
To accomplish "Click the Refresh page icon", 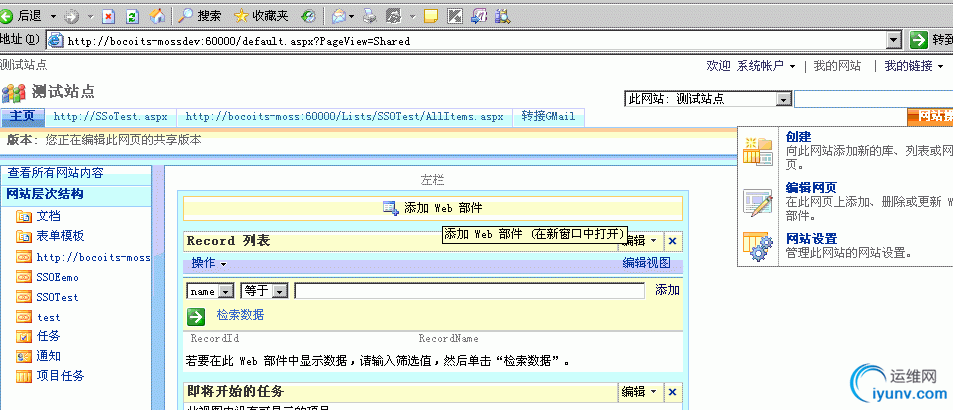I will click(132, 16).
